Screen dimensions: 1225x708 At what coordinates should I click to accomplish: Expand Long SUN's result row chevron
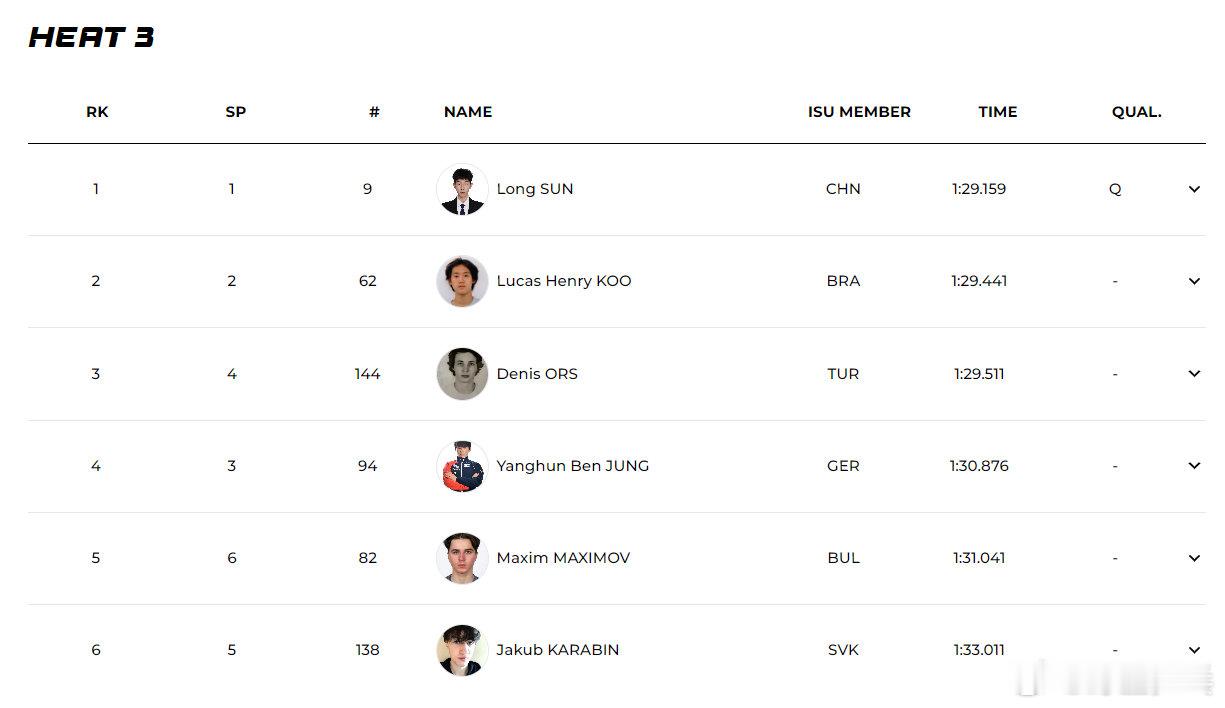(x=1194, y=189)
